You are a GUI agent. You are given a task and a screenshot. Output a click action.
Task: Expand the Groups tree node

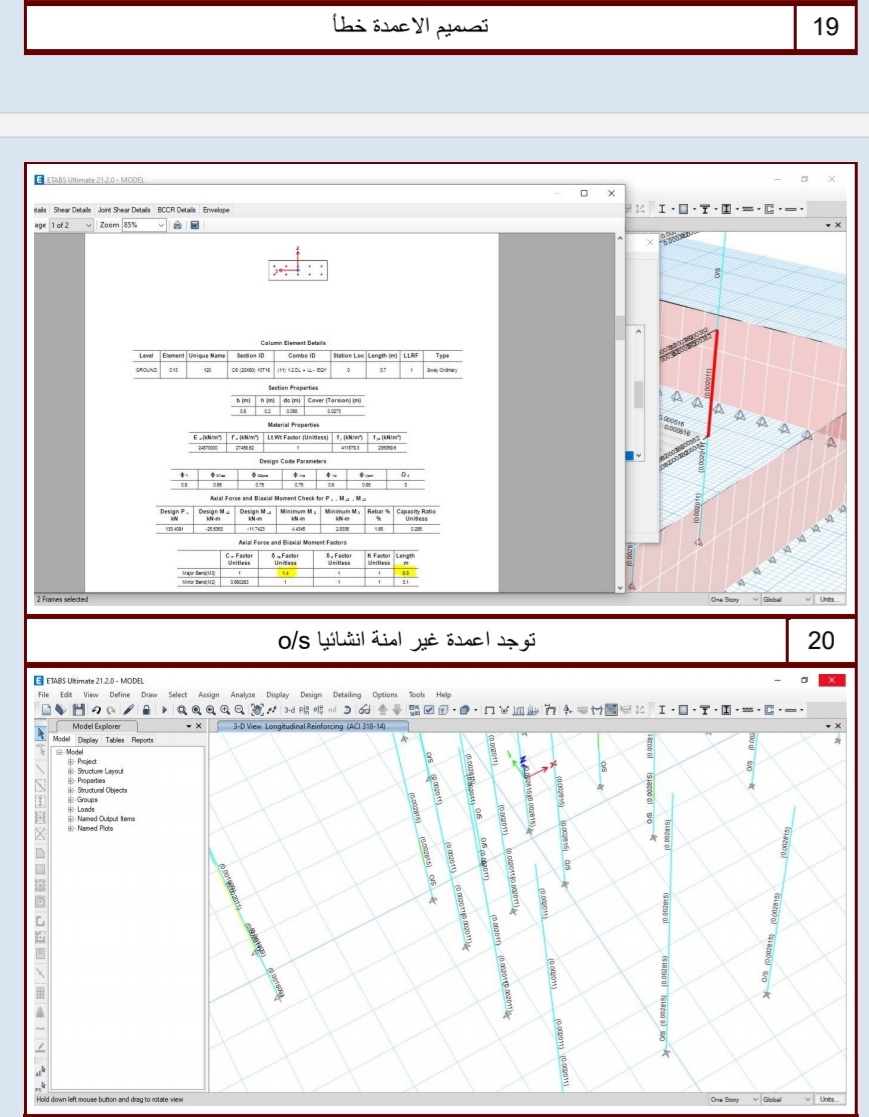(71, 800)
